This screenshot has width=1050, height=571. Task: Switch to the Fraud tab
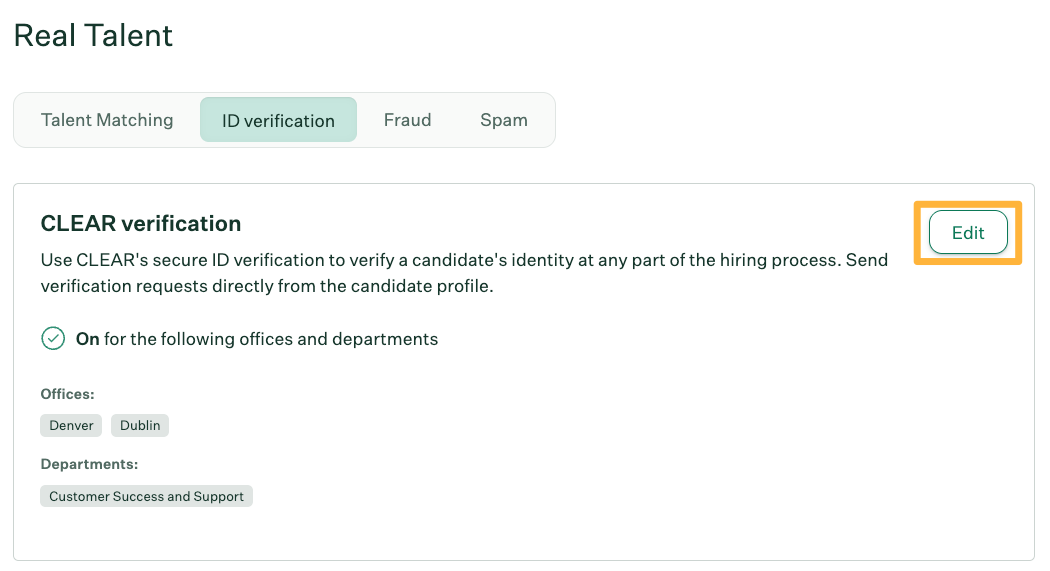pyautogui.click(x=407, y=120)
